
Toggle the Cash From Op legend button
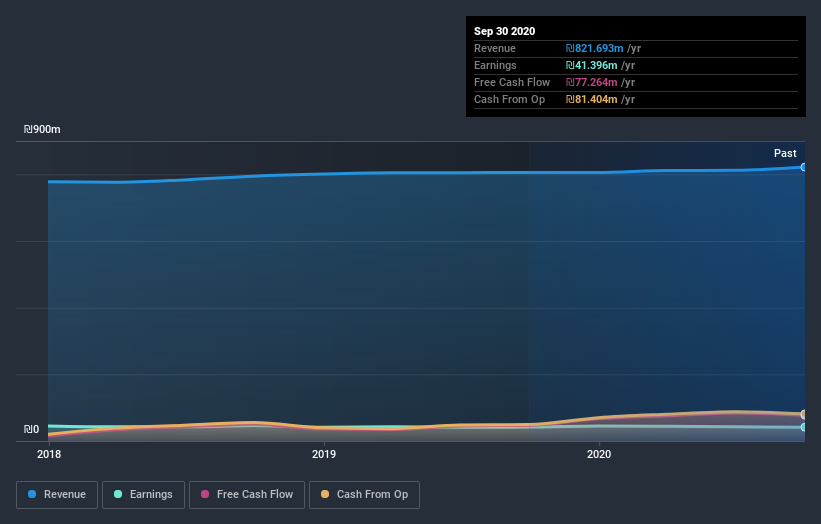(364, 495)
